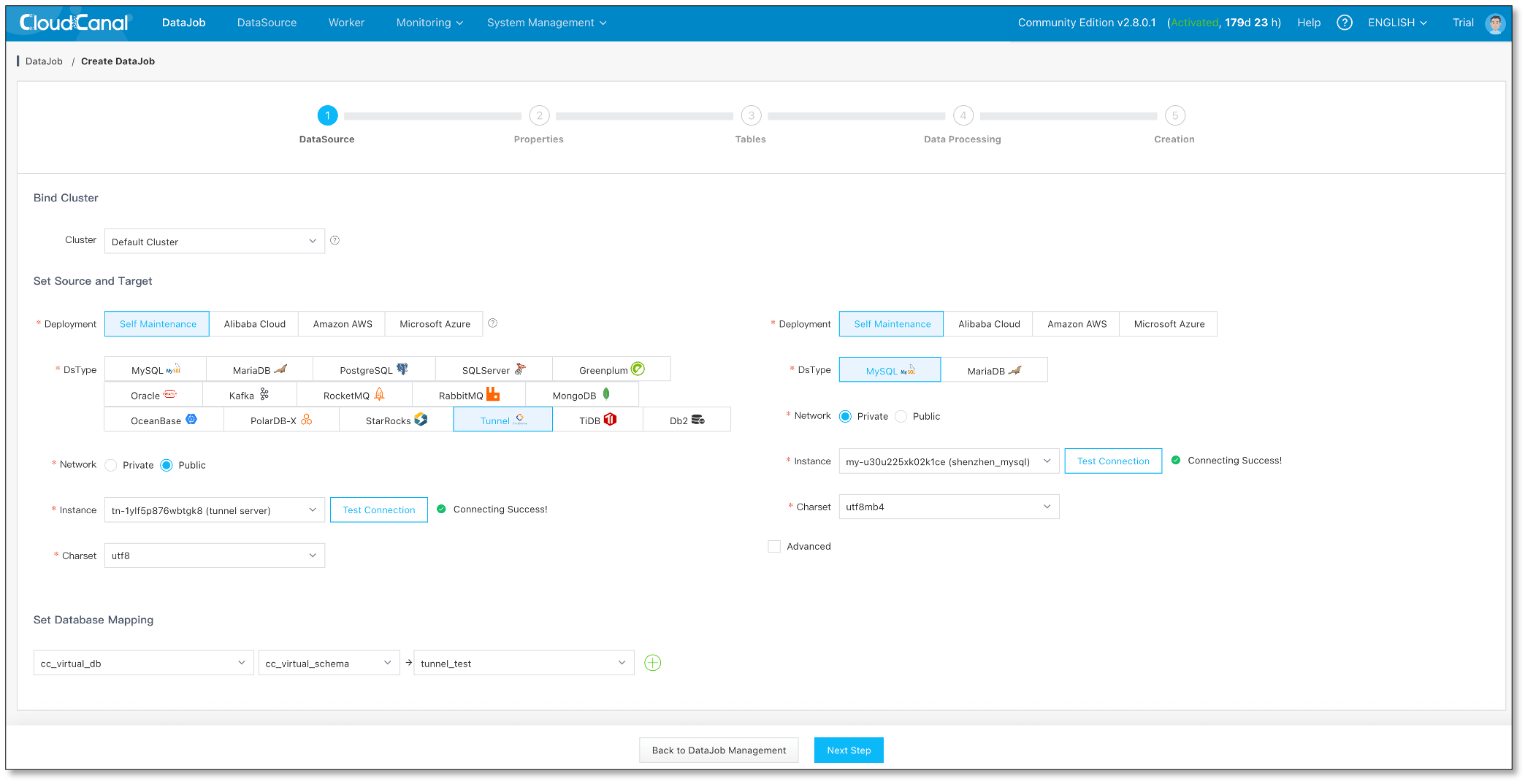Select TiDB source data type
Image resolution: width=1525 pixels, height=784 pixels.
pos(597,420)
